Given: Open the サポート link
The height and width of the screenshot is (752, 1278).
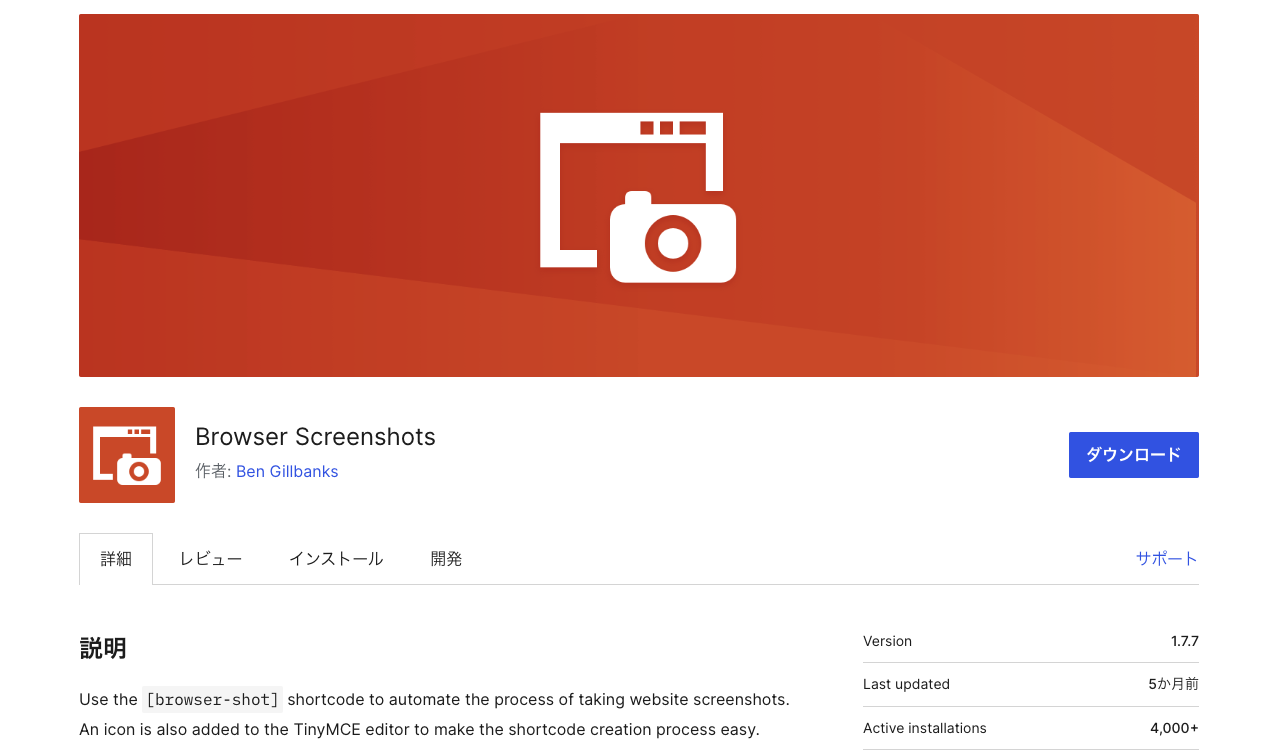Looking at the screenshot, I should click(x=1167, y=559).
